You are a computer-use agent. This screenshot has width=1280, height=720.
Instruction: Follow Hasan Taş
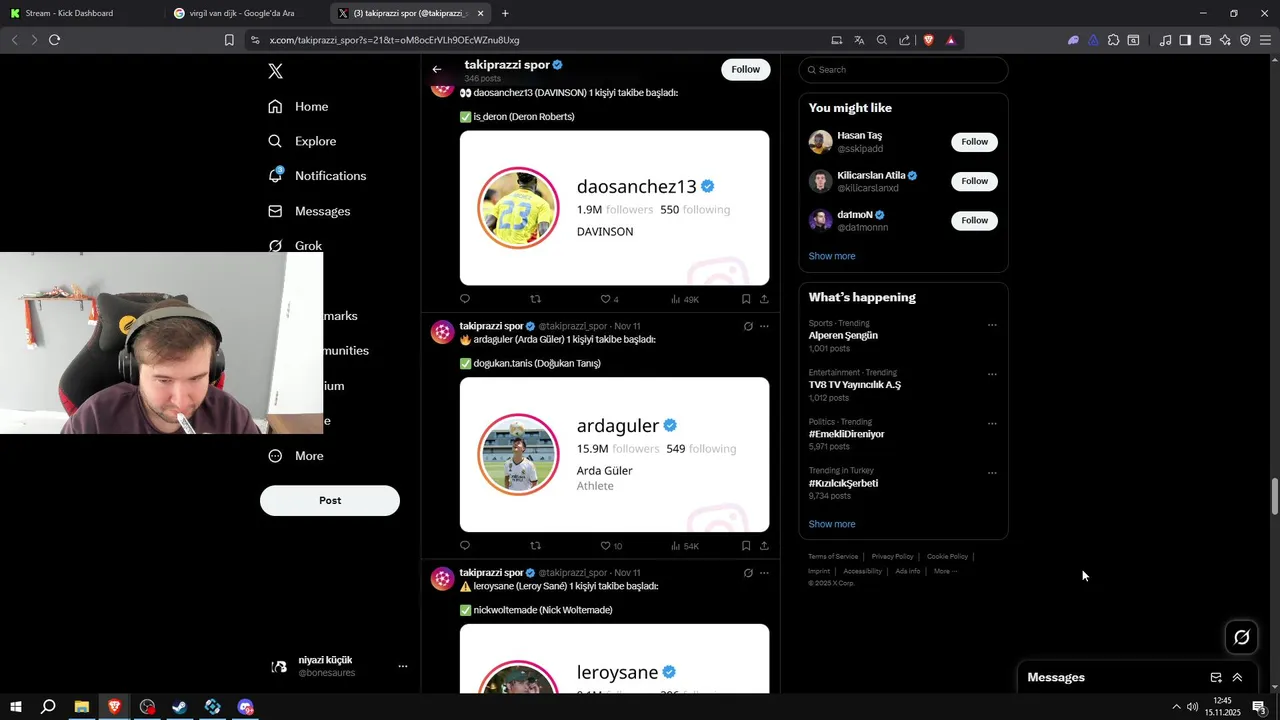pos(974,142)
